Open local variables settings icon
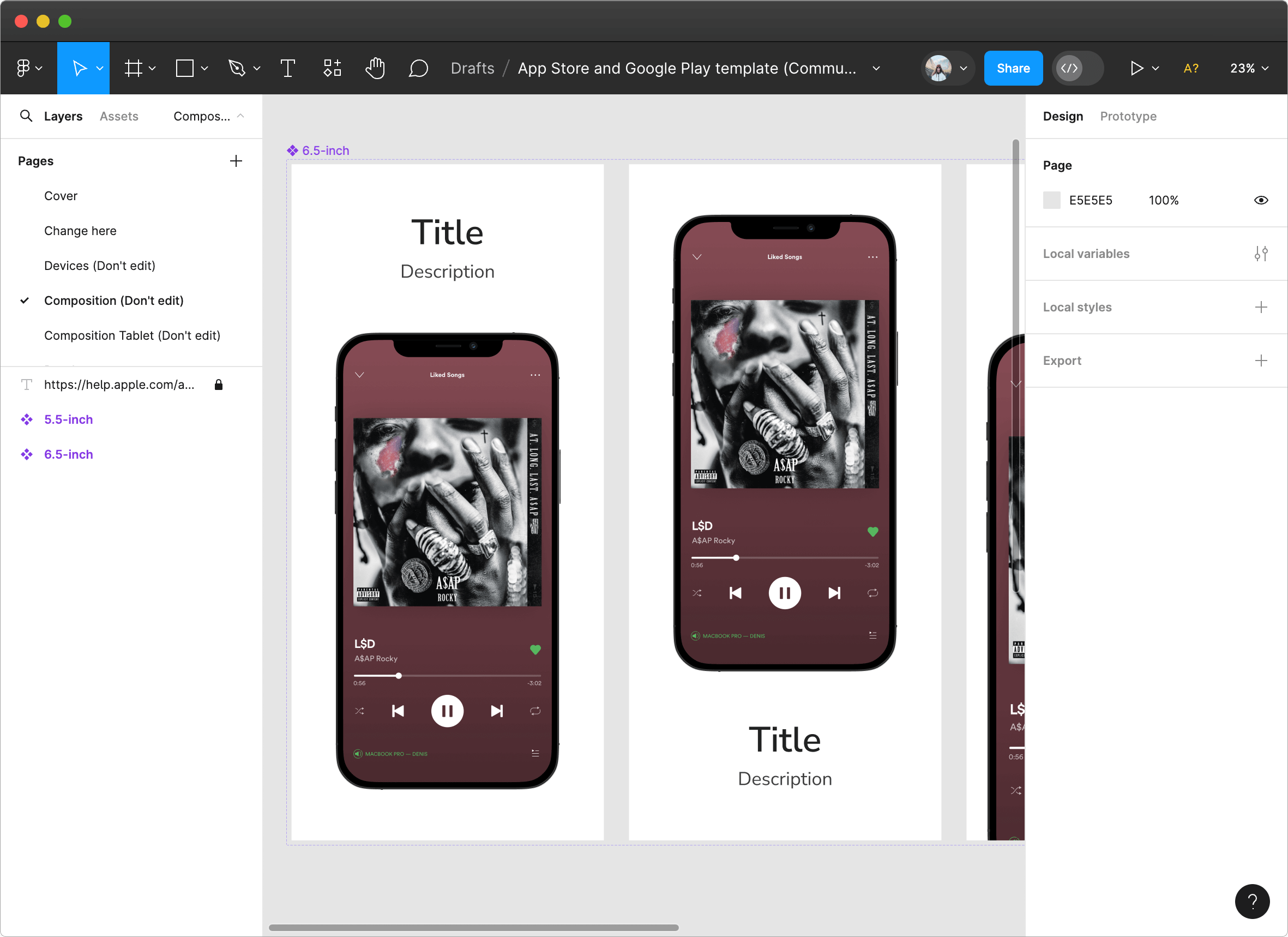This screenshot has height=937, width=1288. click(1261, 254)
